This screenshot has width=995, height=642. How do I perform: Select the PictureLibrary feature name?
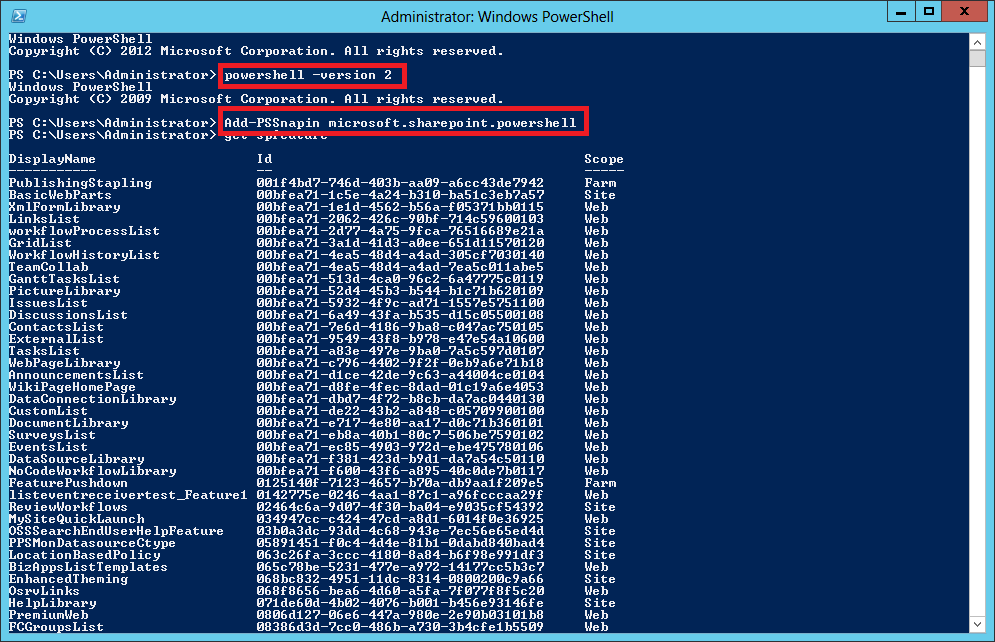pyautogui.click(x=64, y=291)
